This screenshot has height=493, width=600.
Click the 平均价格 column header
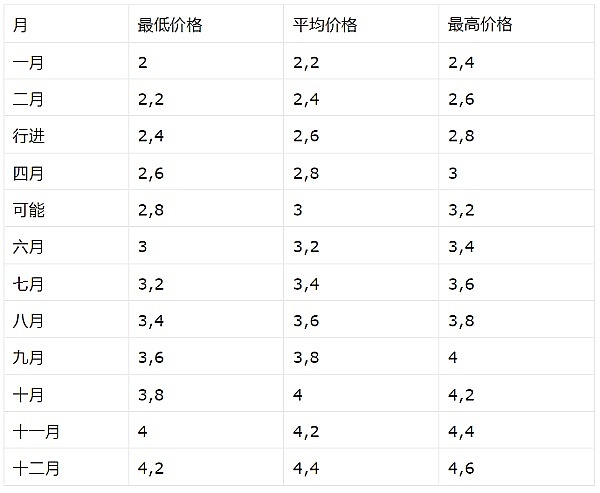pyautogui.click(x=325, y=25)
